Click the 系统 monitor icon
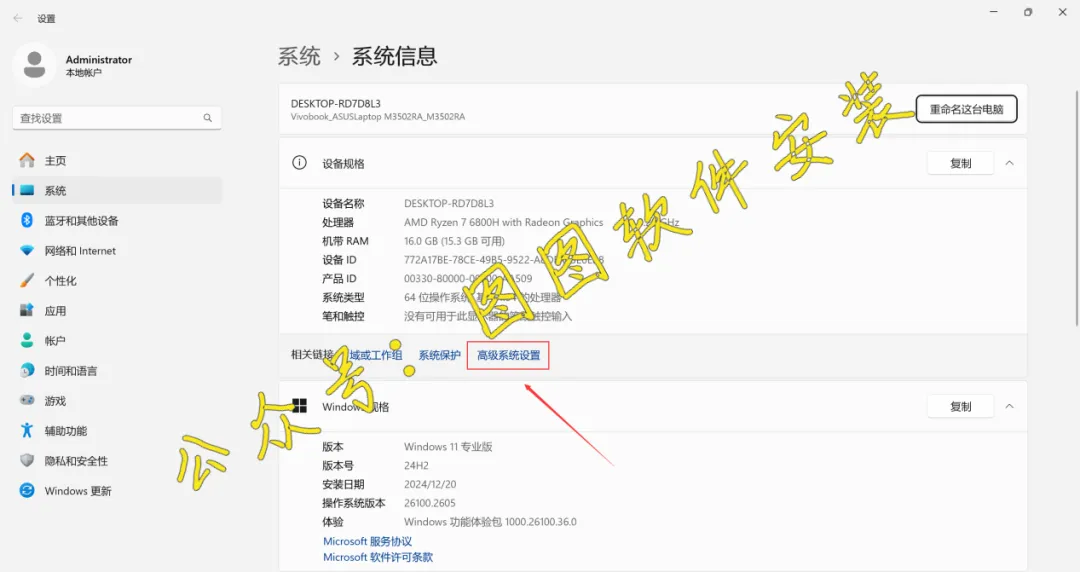This screenshot has width=1080, height=572. click(27, 190)
